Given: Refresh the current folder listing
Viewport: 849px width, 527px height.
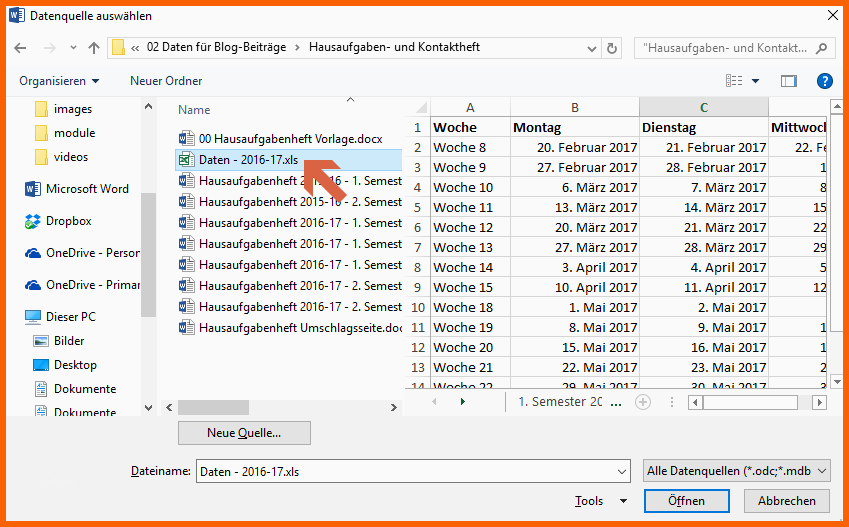Looking at the screenshot, I should [x=612, y=47].
